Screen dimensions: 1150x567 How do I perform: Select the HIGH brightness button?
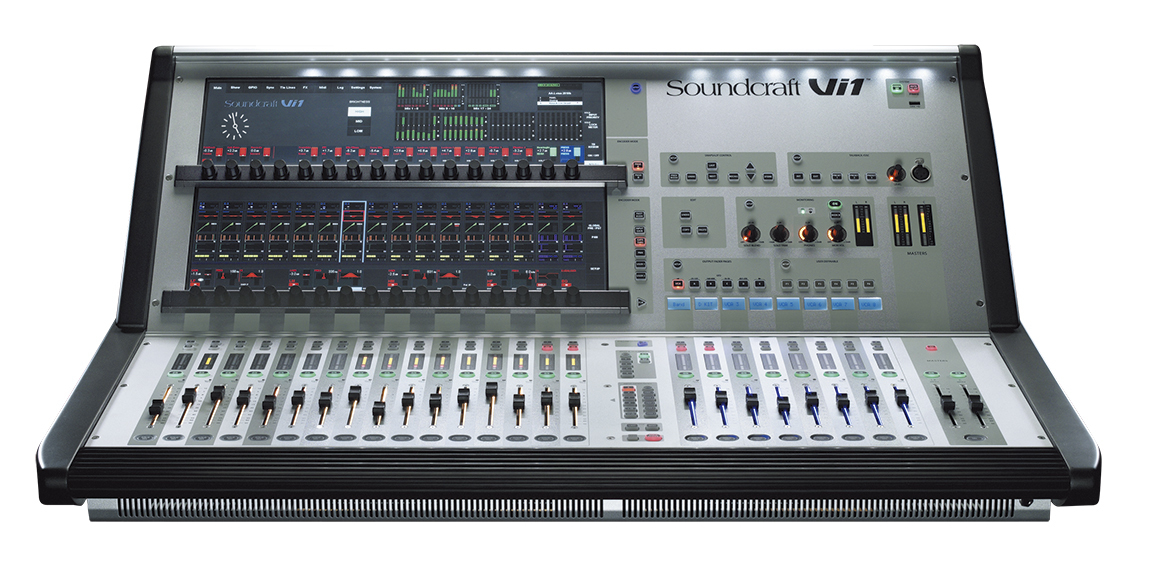[359, 112]
